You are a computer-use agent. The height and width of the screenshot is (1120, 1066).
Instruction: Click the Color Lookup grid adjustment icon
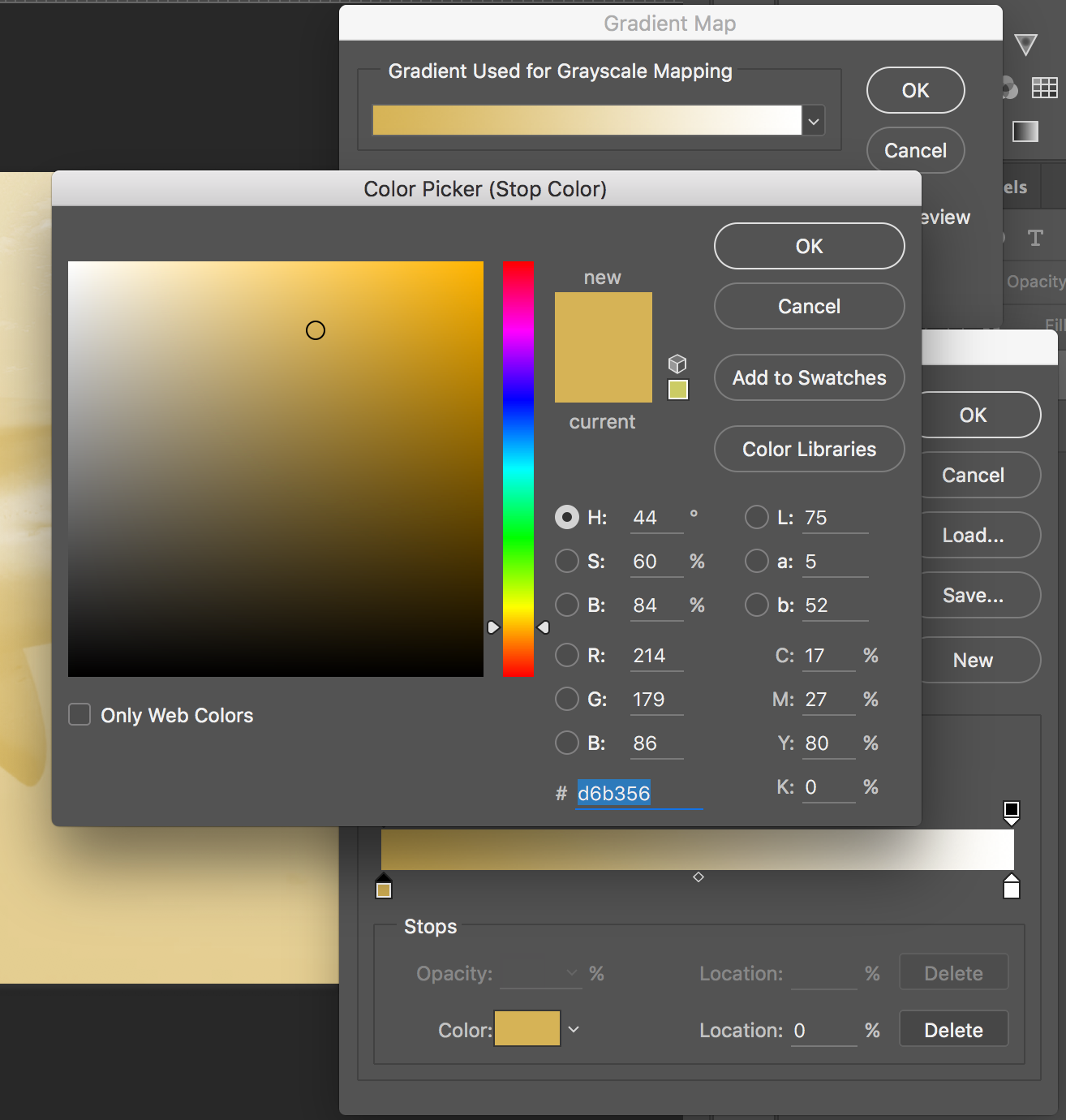pos(1044,88)
